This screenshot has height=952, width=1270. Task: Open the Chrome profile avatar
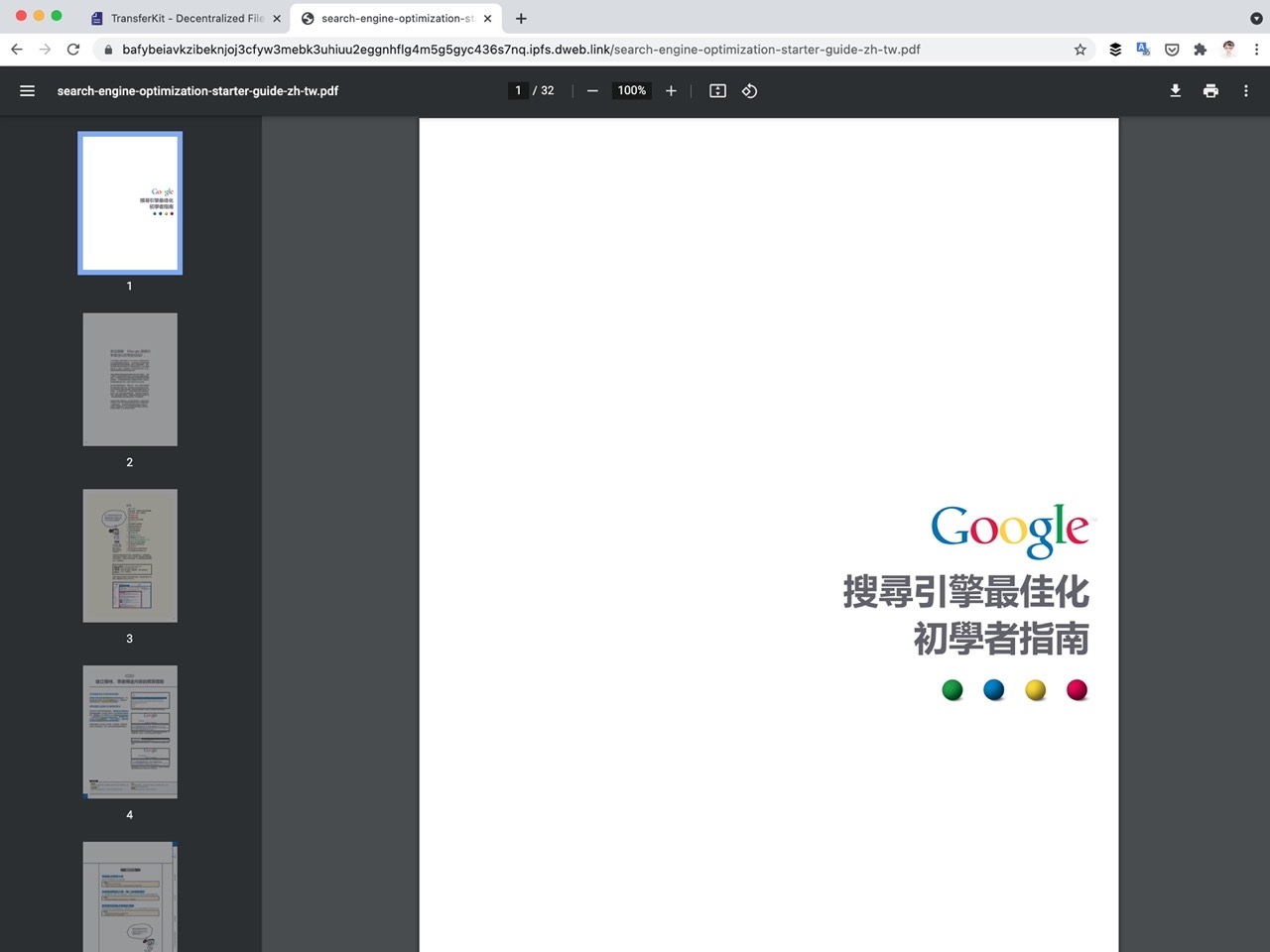[x=1229, y=49]
